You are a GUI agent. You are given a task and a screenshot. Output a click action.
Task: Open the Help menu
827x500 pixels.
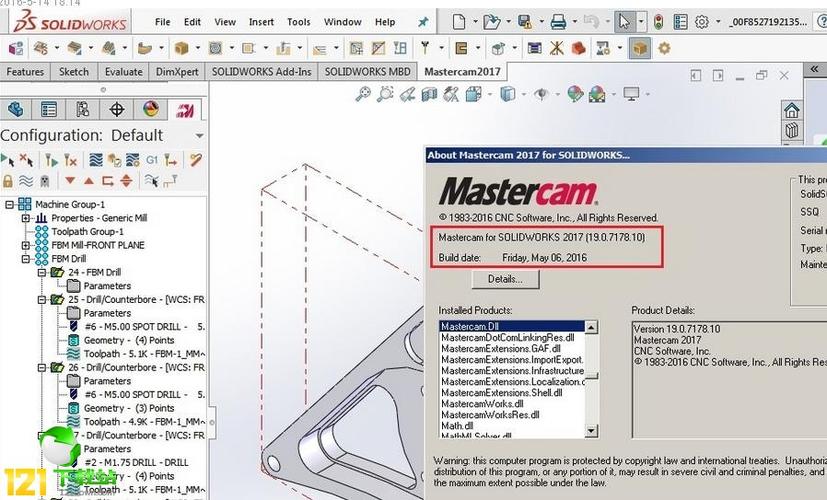[384, 22]
